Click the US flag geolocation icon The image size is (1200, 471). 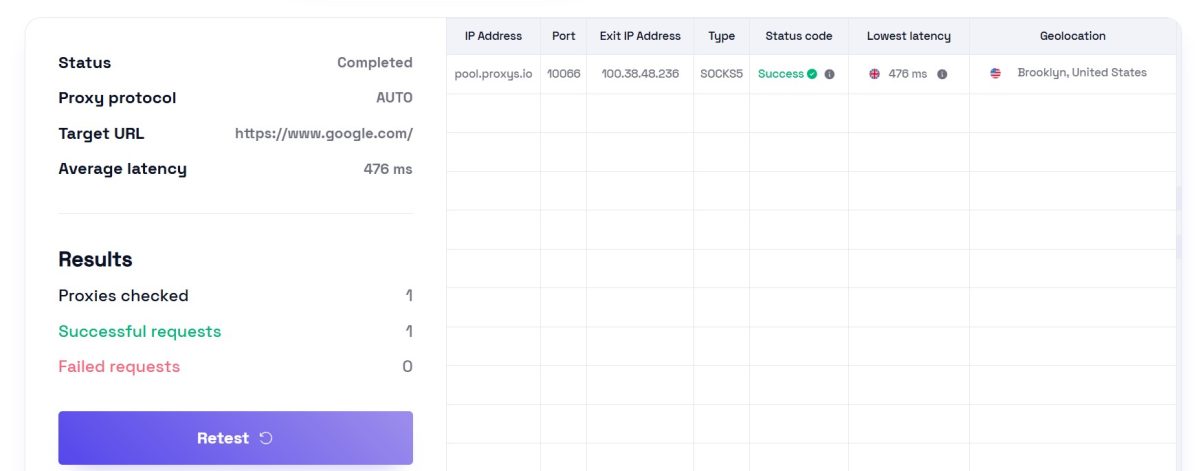995,73
